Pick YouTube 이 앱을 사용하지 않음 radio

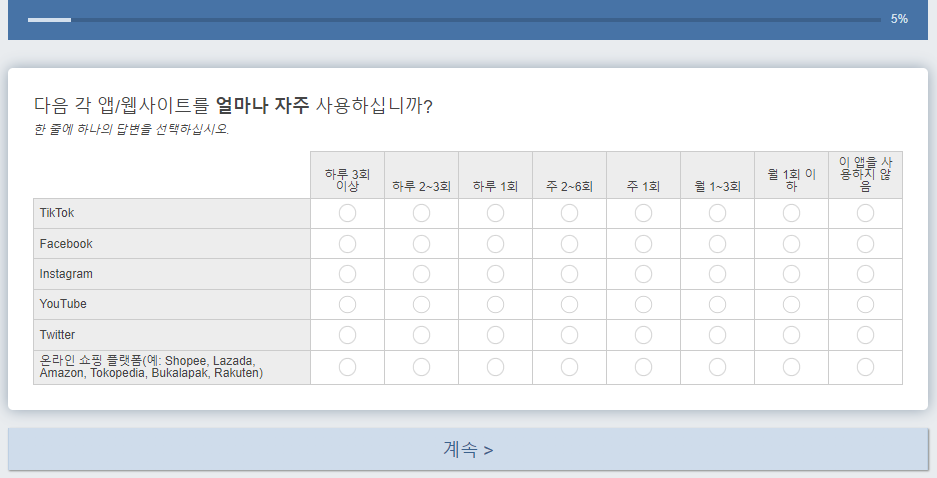point(866,305)
